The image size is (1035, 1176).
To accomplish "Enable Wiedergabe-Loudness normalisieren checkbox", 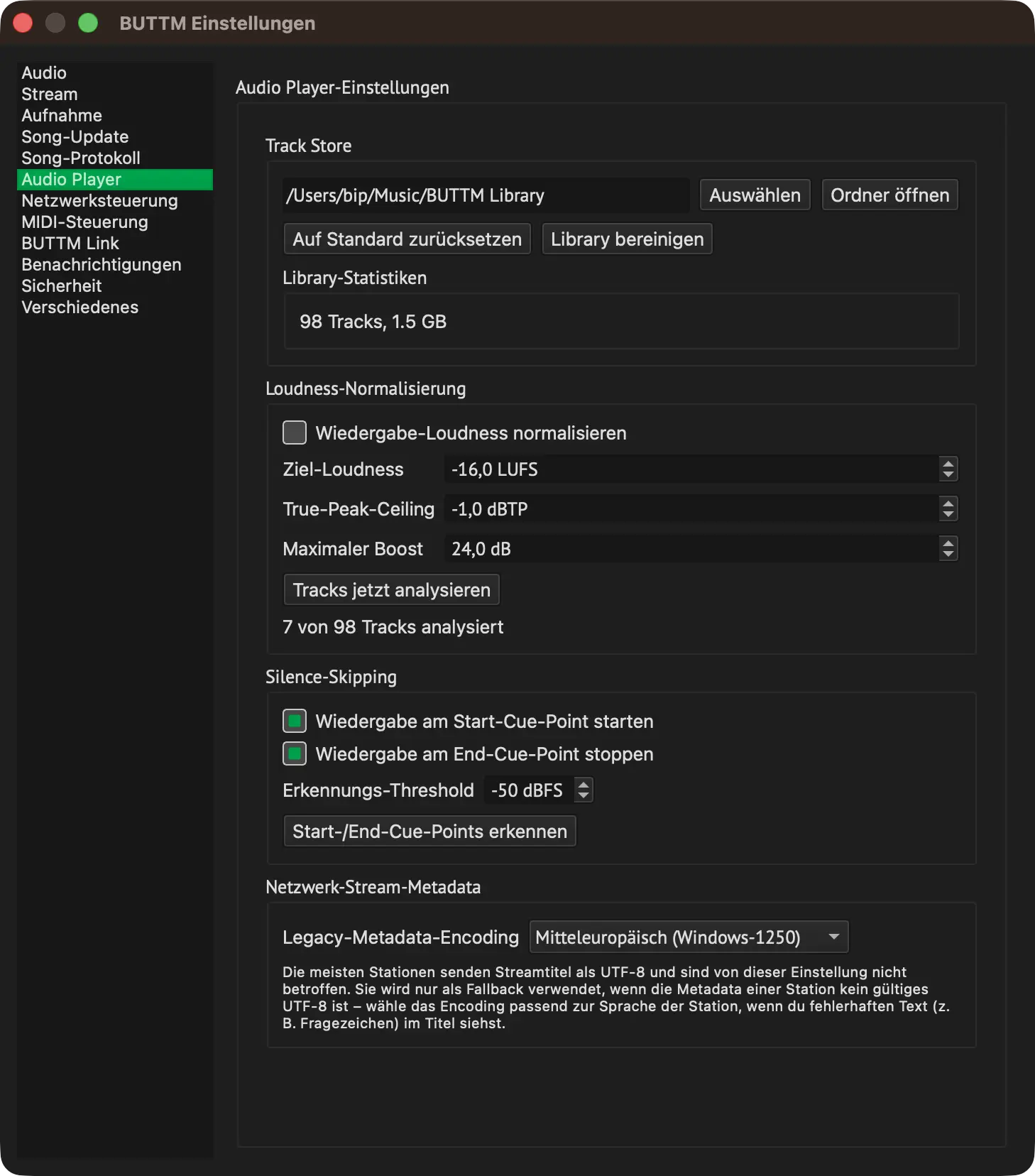I will click(x=295, y=432).
